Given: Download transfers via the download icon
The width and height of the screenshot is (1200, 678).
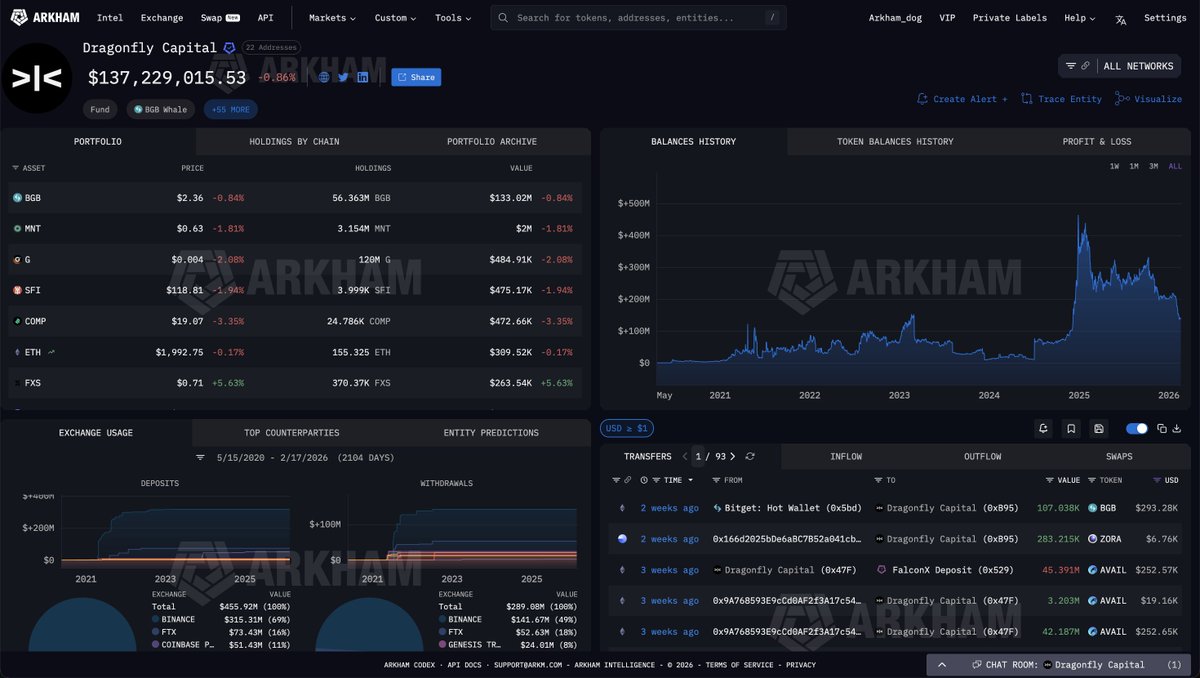Looking at the screenshot, I should [1176, 429].
